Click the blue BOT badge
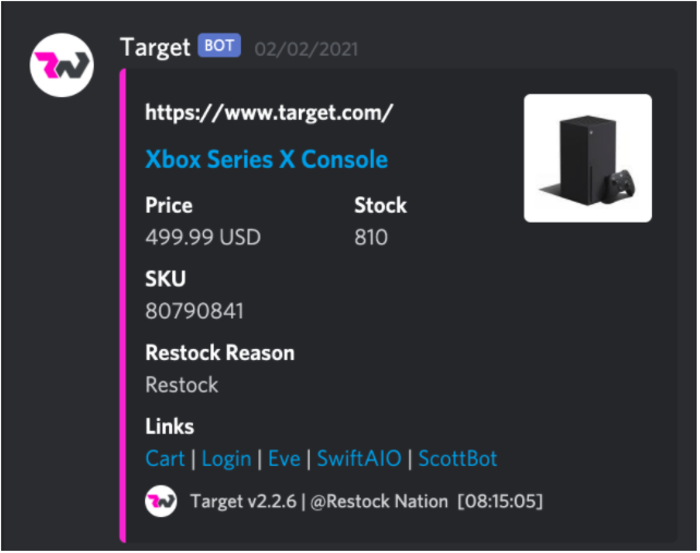Viewport: 700px width, 553px height. click(219, 46)
